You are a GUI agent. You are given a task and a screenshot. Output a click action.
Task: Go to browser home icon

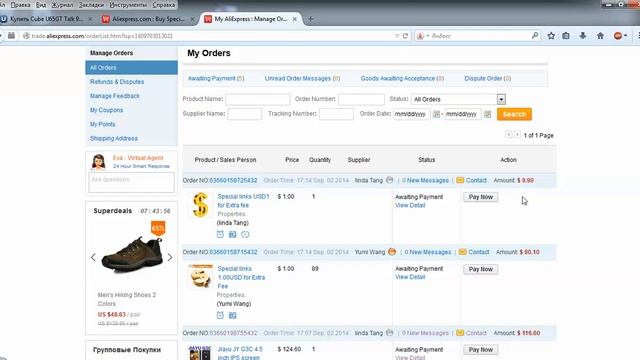600,36
